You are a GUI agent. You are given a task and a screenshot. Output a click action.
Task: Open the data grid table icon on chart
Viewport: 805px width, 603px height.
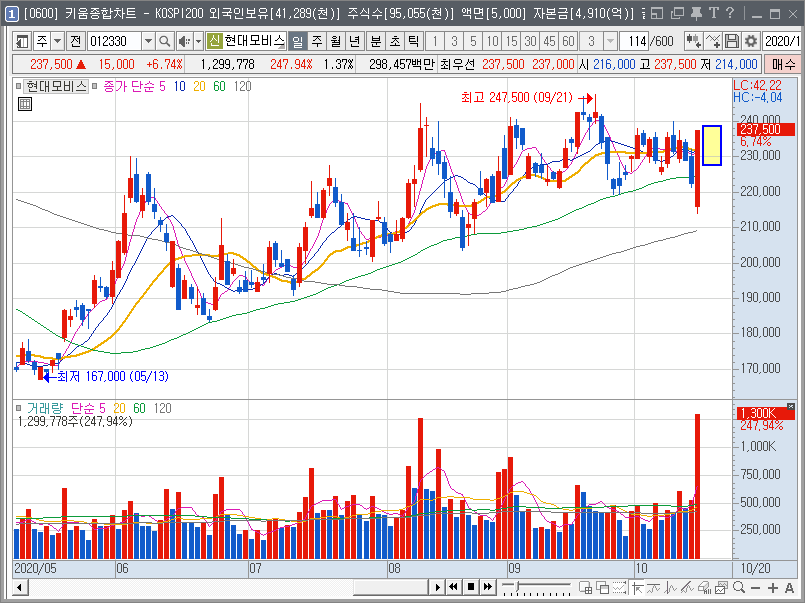pos(25,104)
